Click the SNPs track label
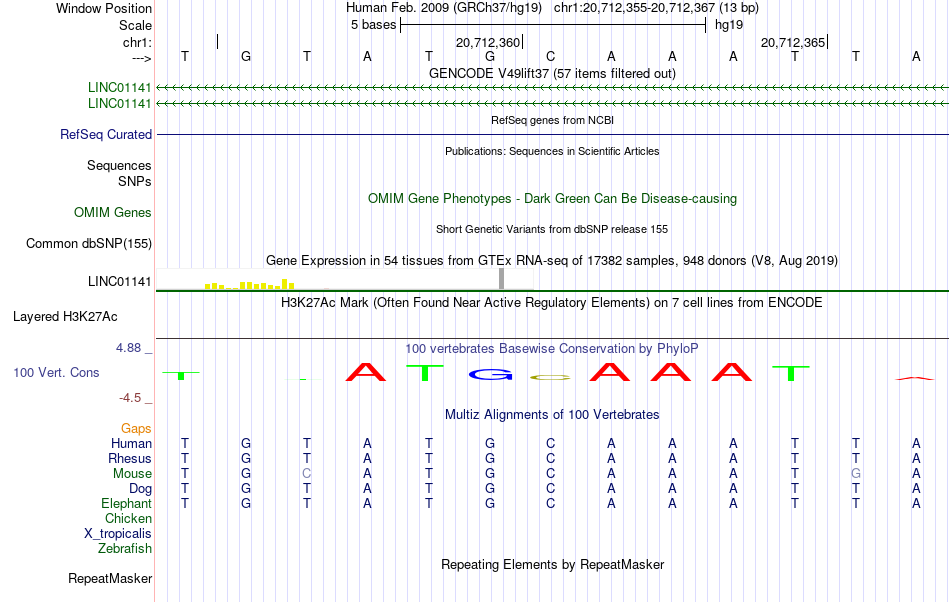This screenshot has height=602, width=950. 135,181
